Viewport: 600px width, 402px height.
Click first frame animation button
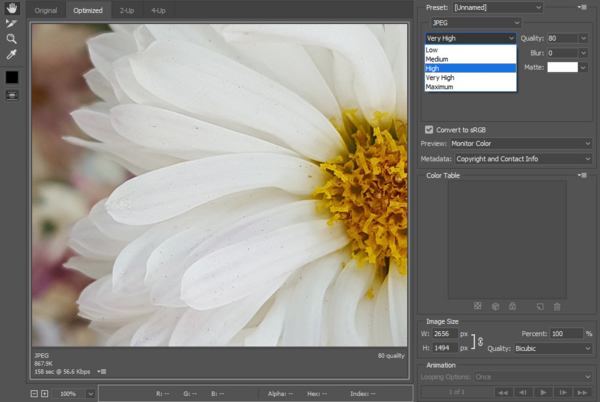click(x=503, y=392)
